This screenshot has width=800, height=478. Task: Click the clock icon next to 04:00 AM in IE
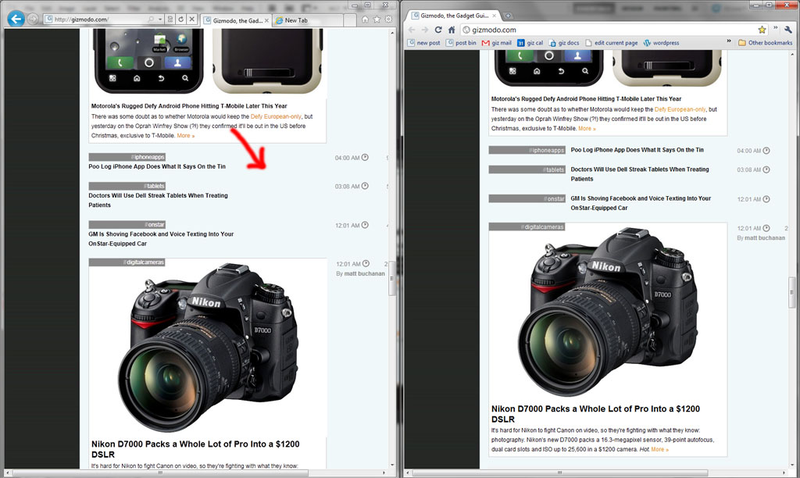click(365, 158)
